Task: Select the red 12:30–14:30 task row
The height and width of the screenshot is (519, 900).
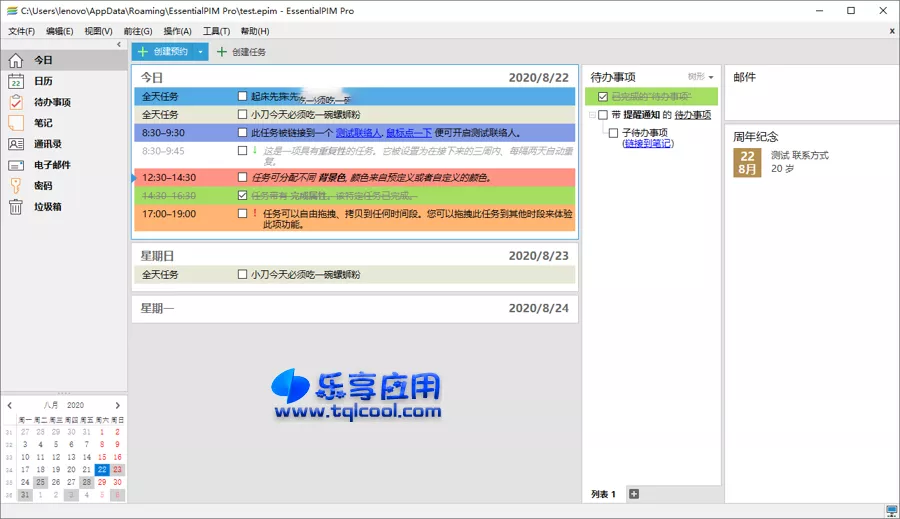Action: (x=355, y=177)
